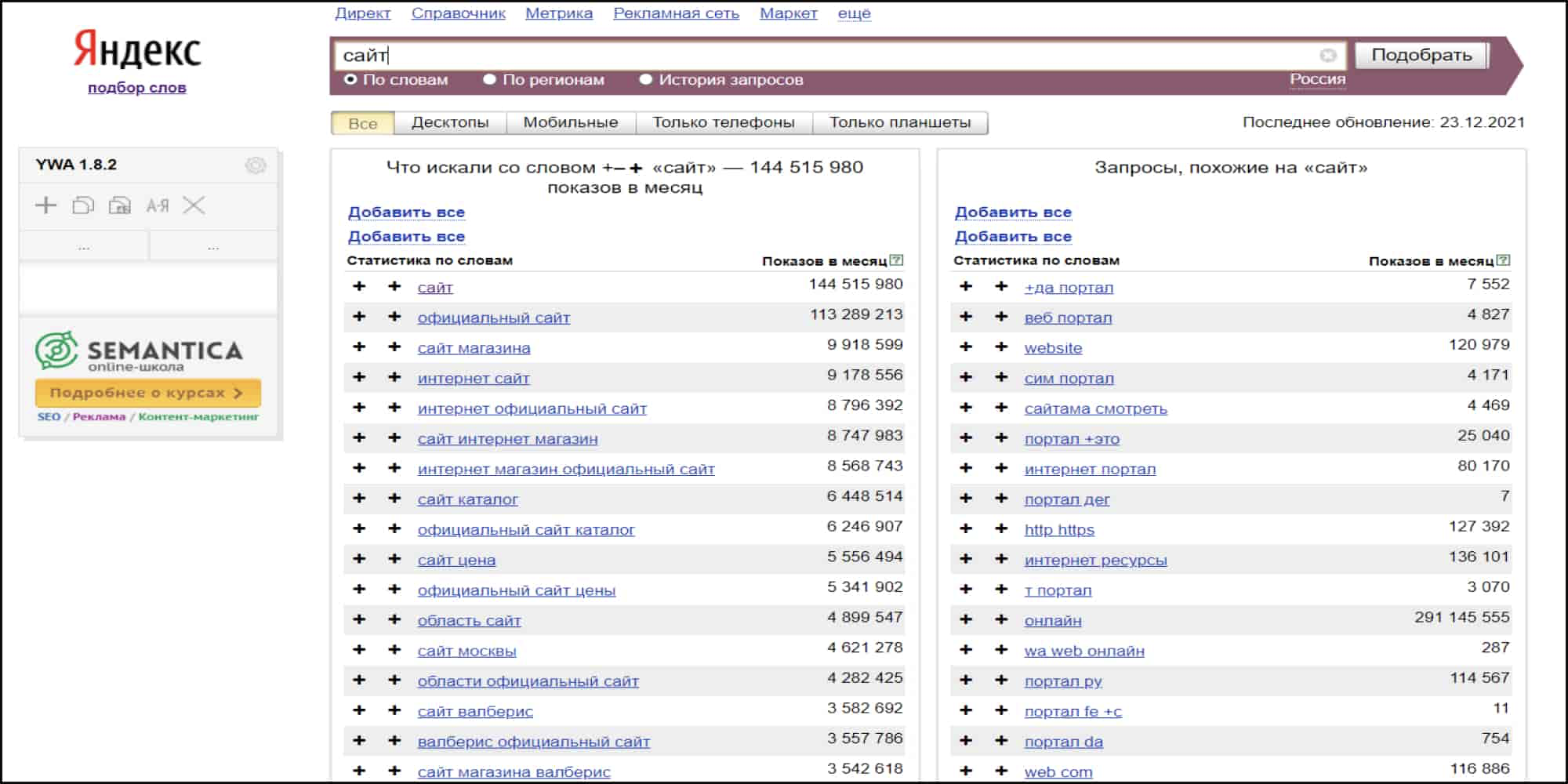The image size is (1568, 784).
Task: Open the 'сайт интернет магазин' keyword link
Action: tap(507, 439)
